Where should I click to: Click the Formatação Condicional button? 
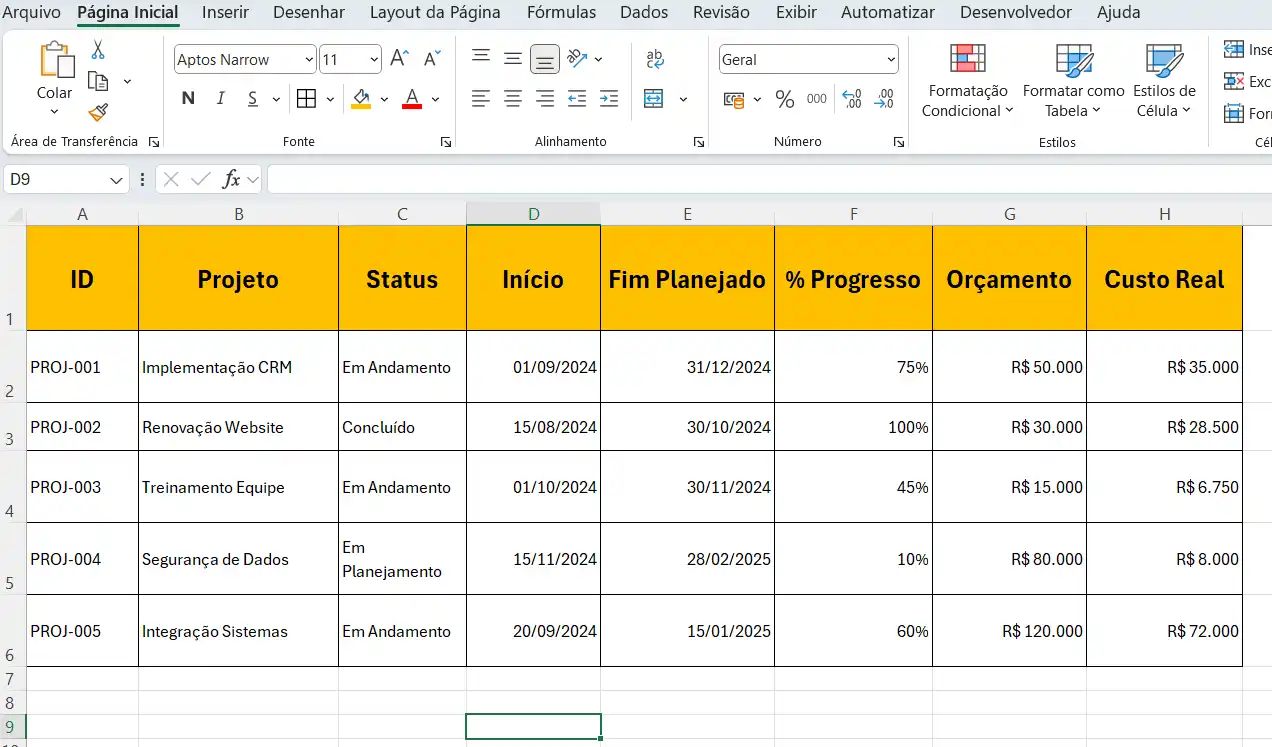[x=967, y=80]
